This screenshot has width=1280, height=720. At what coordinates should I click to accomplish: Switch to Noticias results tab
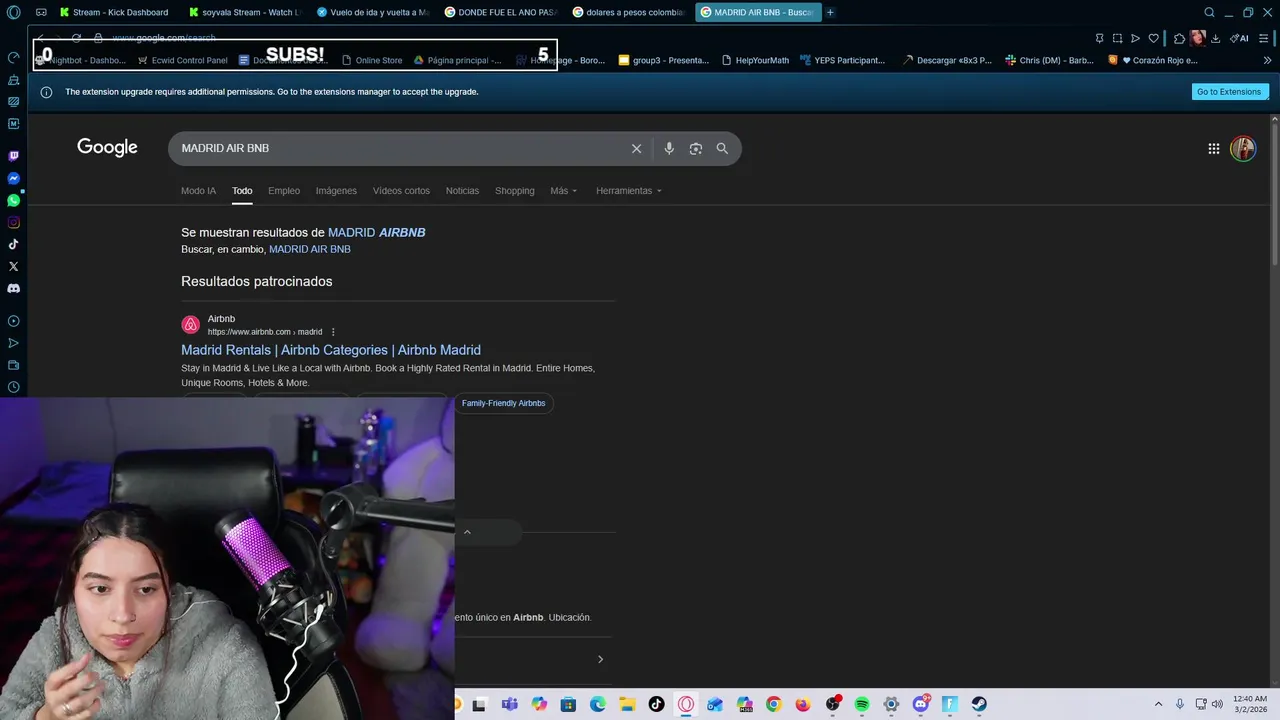[462, 191]
